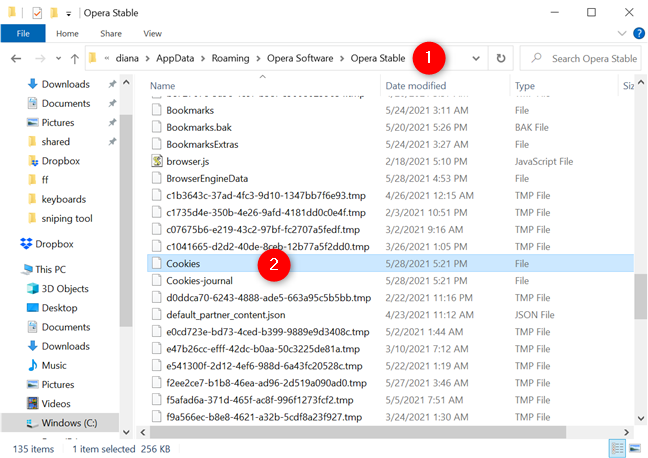Switch to the Home ribbon tab

[x=67, y=33]
